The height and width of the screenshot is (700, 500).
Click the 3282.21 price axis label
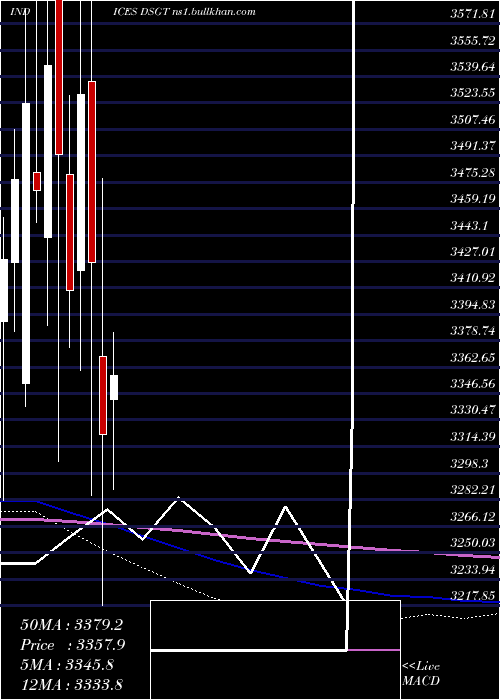(473, 490)
